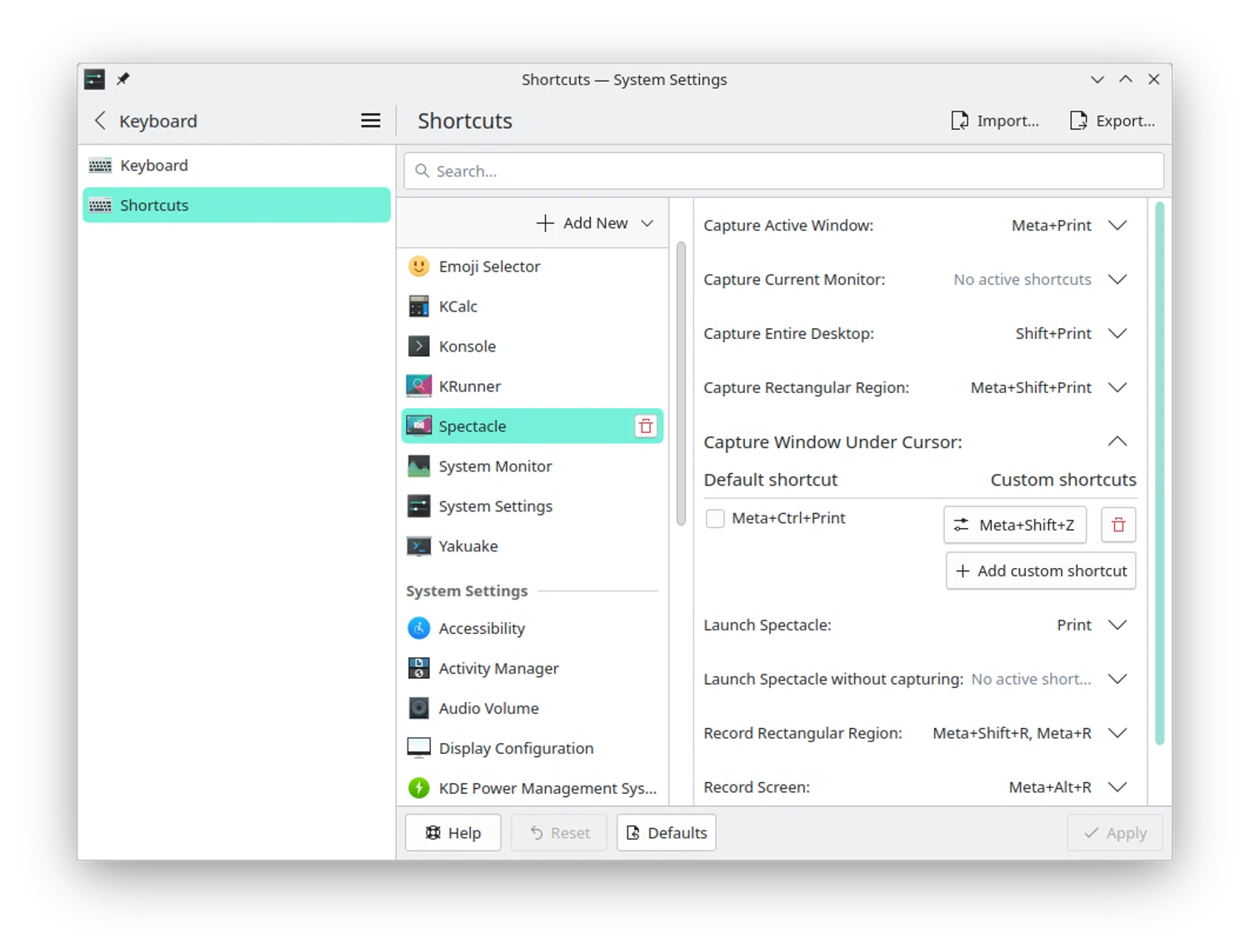This screenshot has height=952, width=1250.
Task: Click the shortcut details panel scrollbar
Action: point(1159,474)
